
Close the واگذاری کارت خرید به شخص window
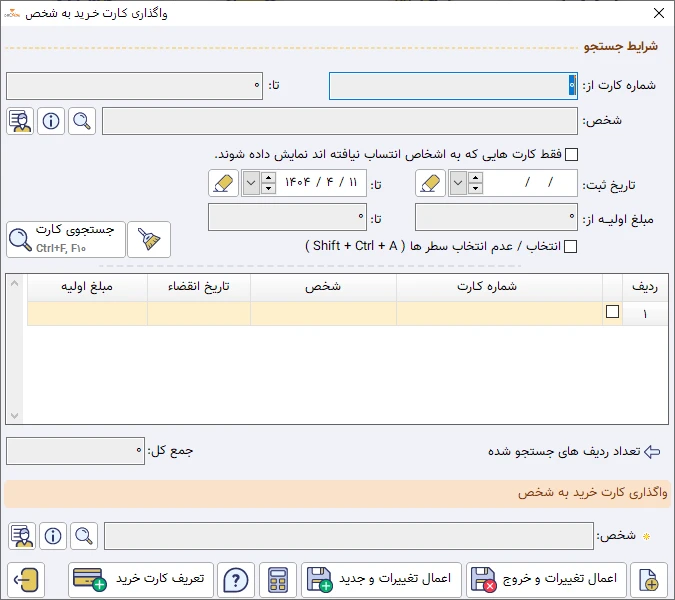pos(659,13)
